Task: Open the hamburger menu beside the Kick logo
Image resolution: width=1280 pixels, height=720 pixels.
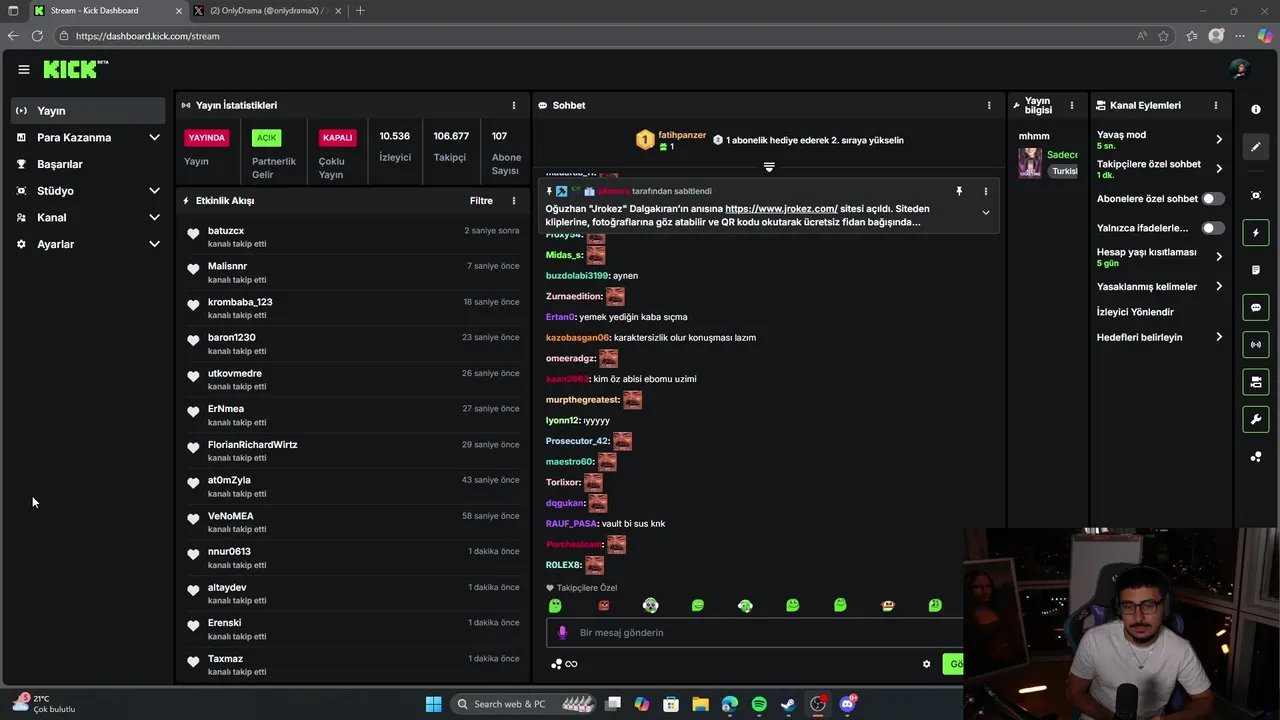Action: (x=23, y=69)
